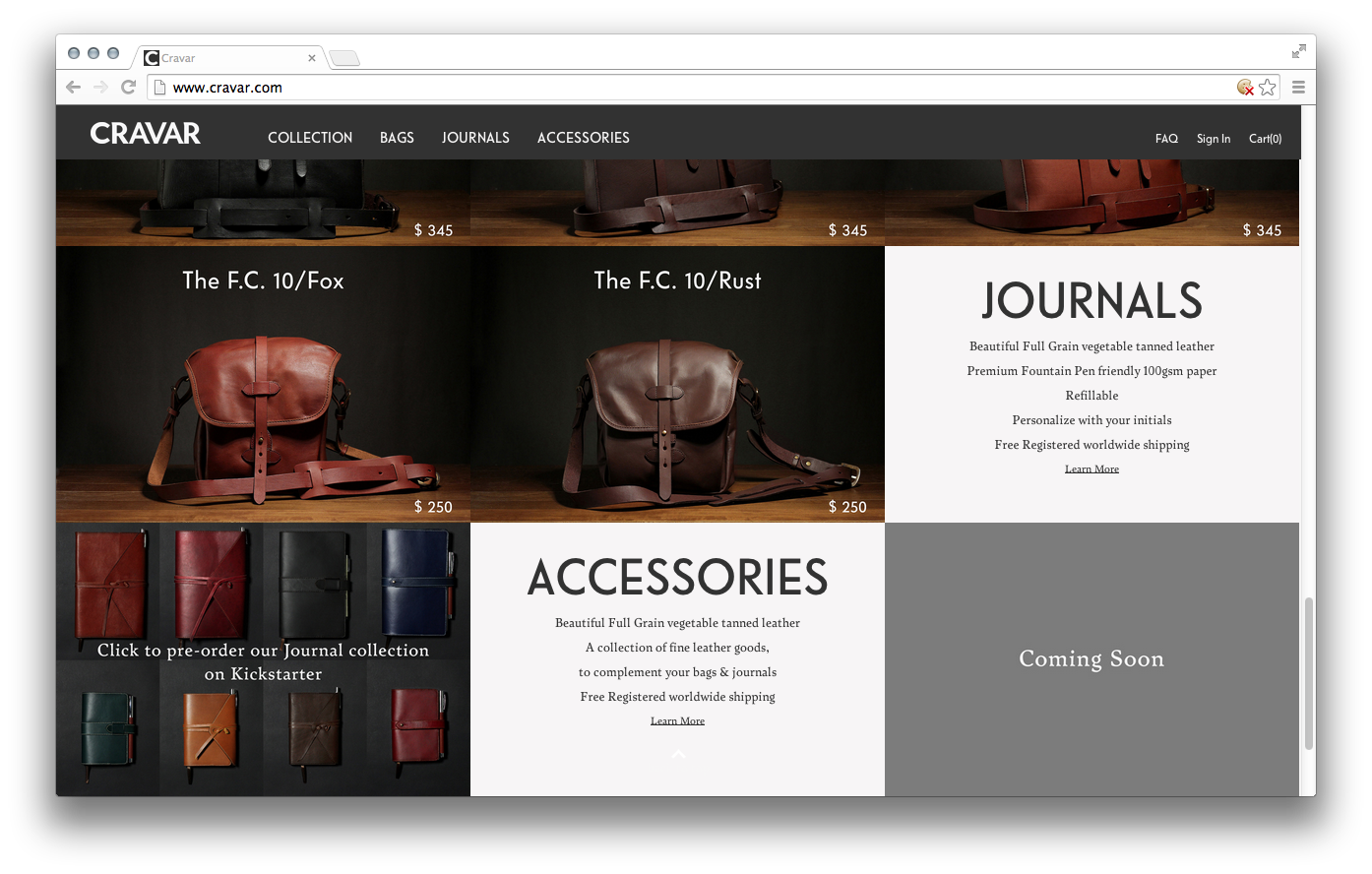Bookmark page with the star icon
Screen dimensions: 1372x874
[1268, 88]
